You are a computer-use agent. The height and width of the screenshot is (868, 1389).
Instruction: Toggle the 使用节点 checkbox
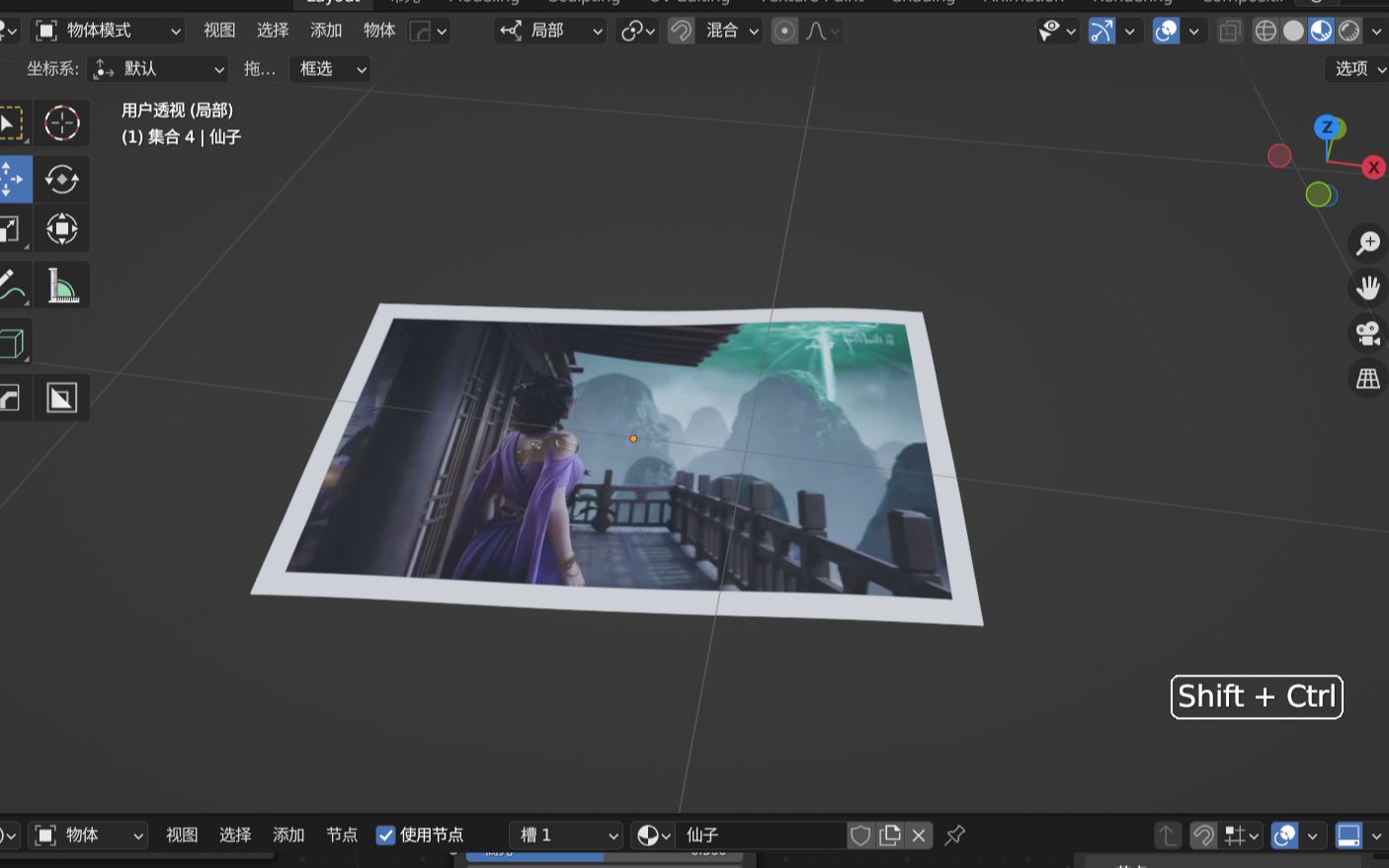tap(386, 835)
